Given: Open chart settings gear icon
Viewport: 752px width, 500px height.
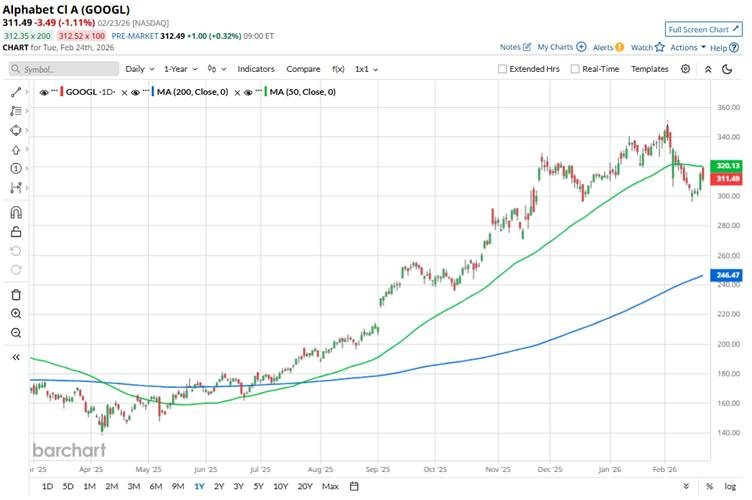Looking at the screenshot, I should pyautogui.click(x=685, y=69).
